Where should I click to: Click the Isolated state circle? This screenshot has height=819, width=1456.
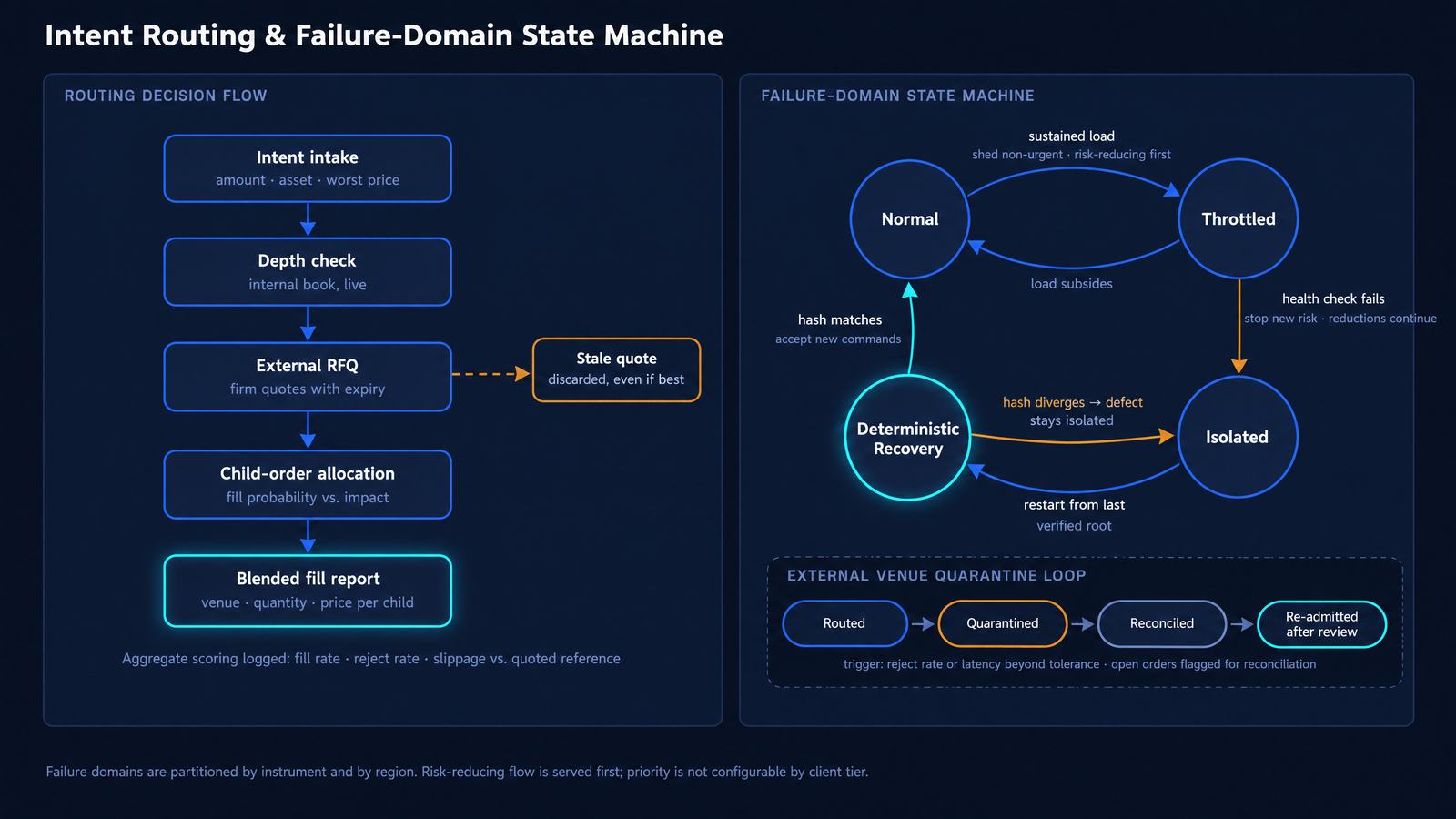[x=1238, y=437]
